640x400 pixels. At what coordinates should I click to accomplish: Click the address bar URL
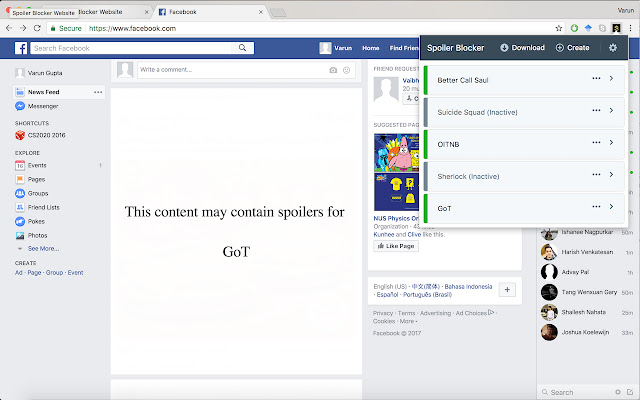tap(132, 28)
